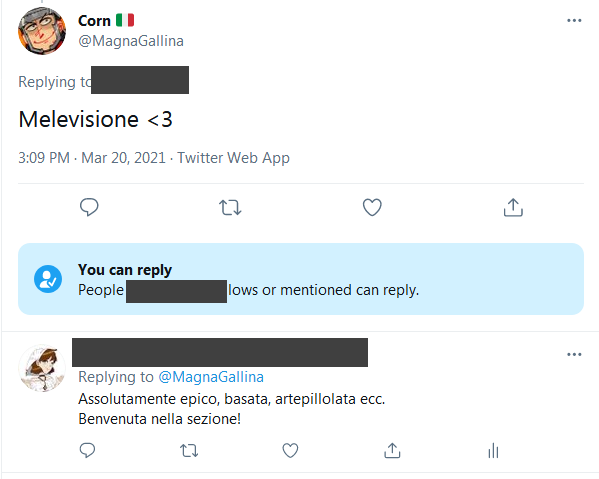Screen dimensions: 599x479
Task: Retweet the Melevisione tweet
Action: coord(230,208)
